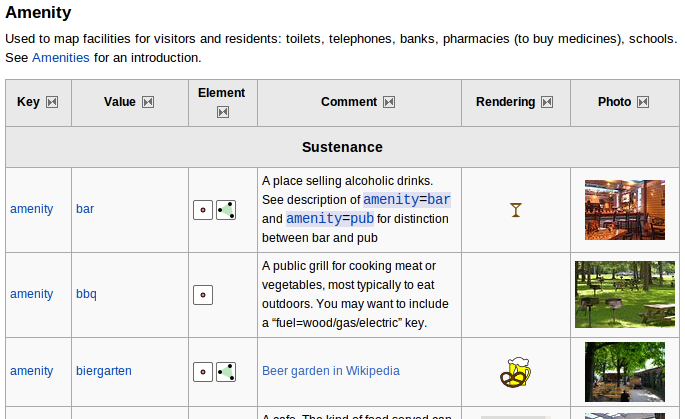Click the area icon in biergarten row
This screenshot has height=419, width=685.
226,371
